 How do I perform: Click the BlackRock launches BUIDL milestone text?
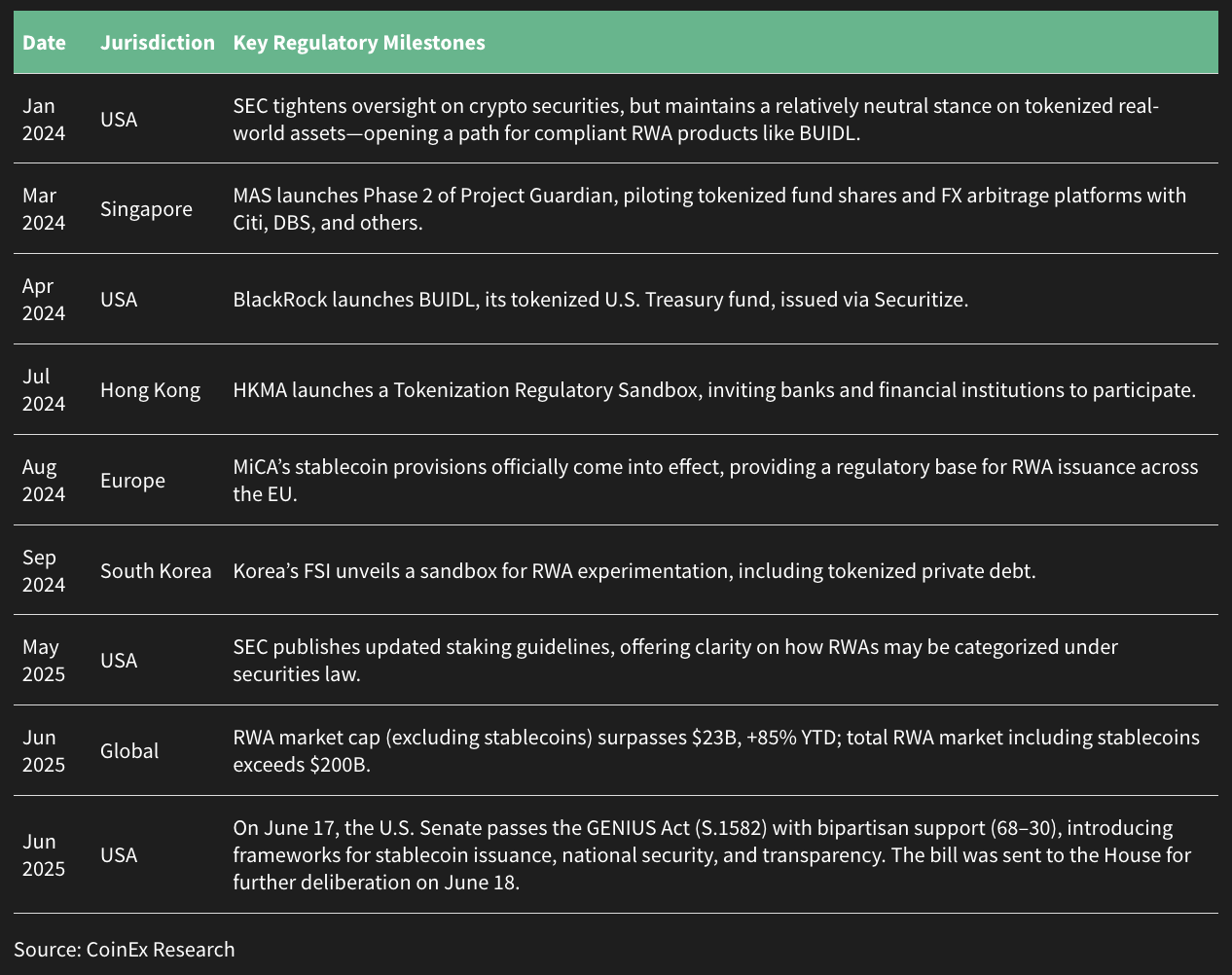[x=600, y=300]
